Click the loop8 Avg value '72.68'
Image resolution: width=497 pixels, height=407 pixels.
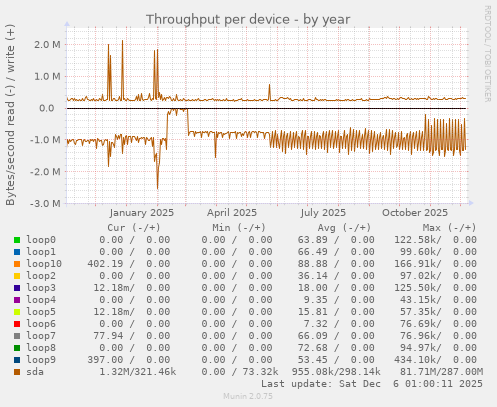313,348
